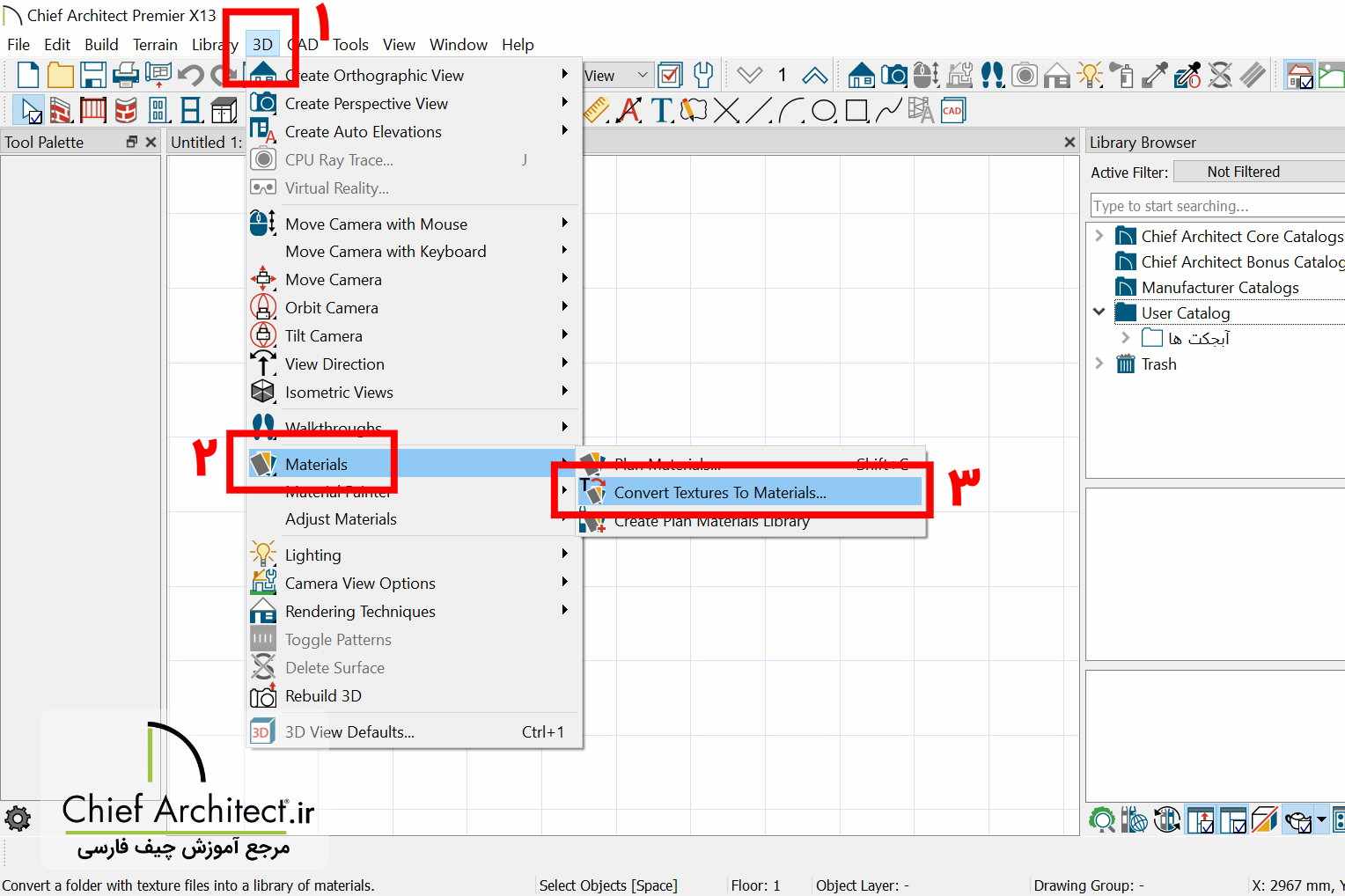
Task: Click the settings gear at bottom left
Action: click(x=18, y=819)
